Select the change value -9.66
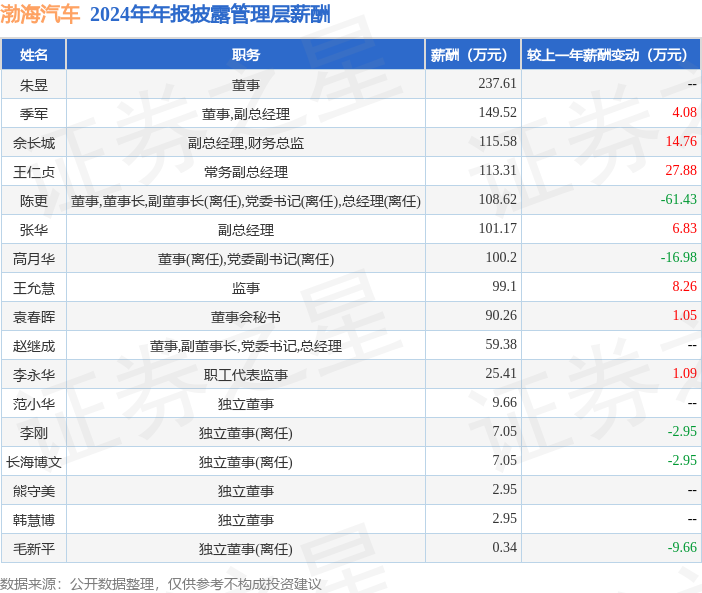 [x=682, y=547]
